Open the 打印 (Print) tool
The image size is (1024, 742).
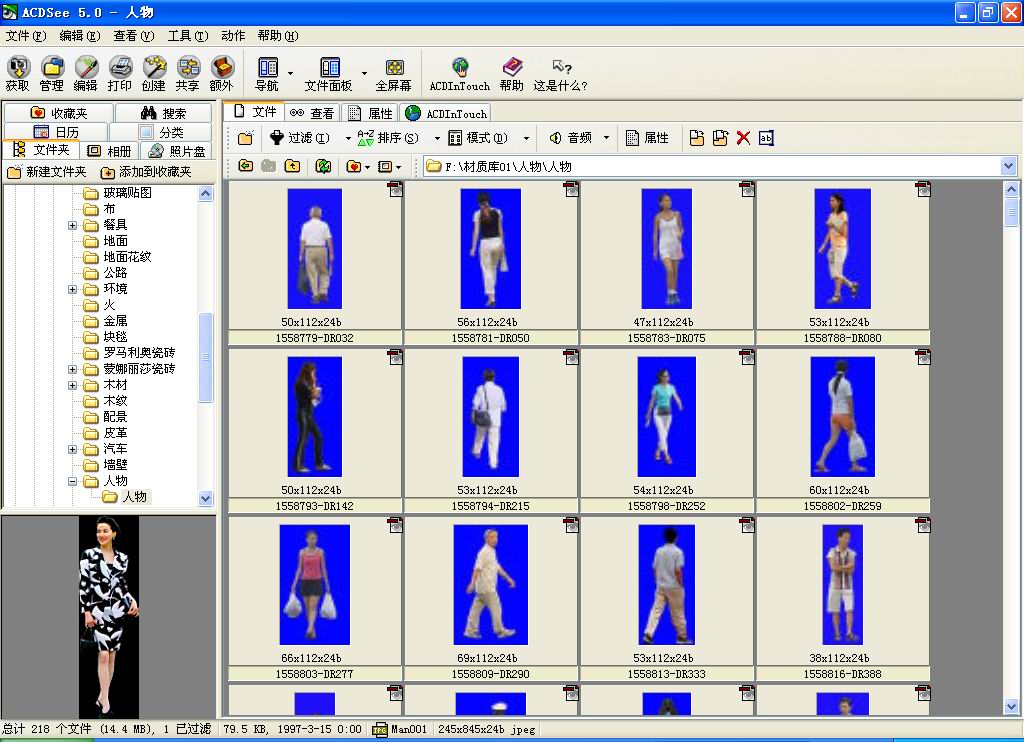point(120,74)
